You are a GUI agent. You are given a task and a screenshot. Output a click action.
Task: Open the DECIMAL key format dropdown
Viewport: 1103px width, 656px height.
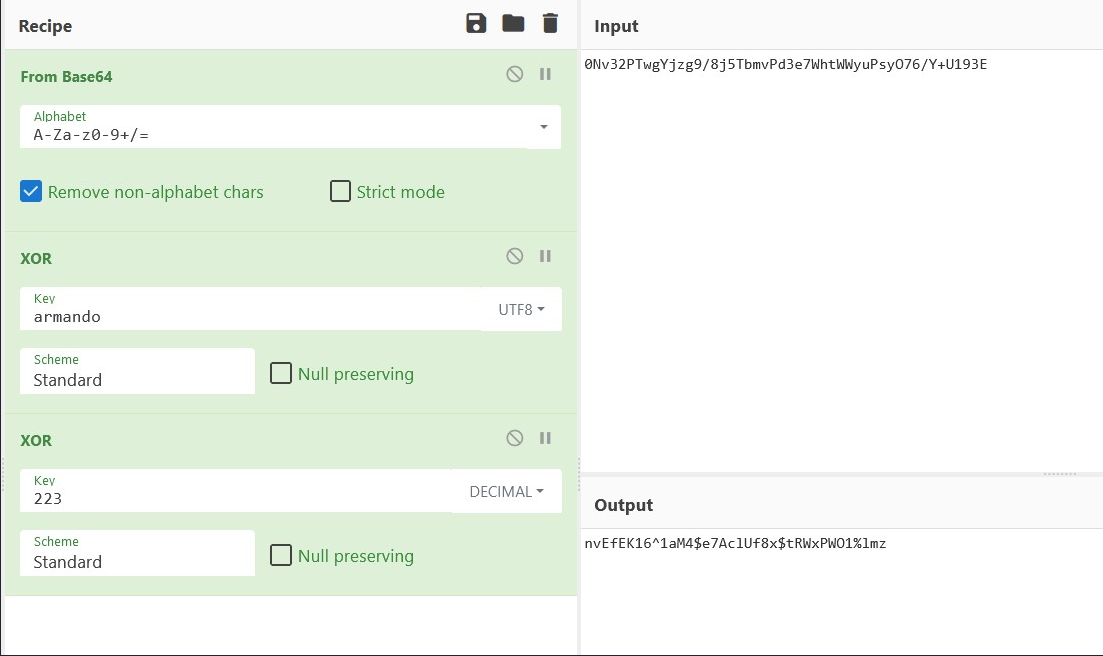pos(506,491)
